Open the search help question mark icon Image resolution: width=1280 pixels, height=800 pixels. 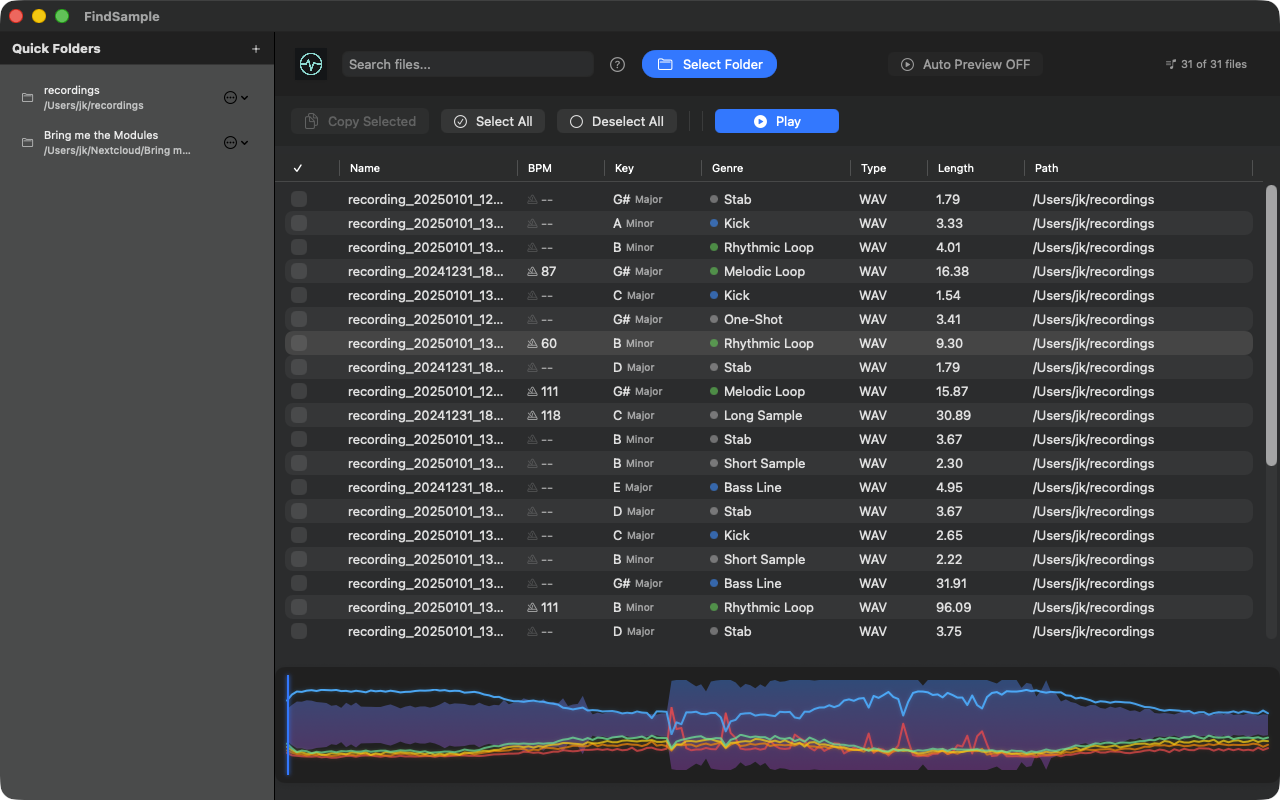point(618,64)
